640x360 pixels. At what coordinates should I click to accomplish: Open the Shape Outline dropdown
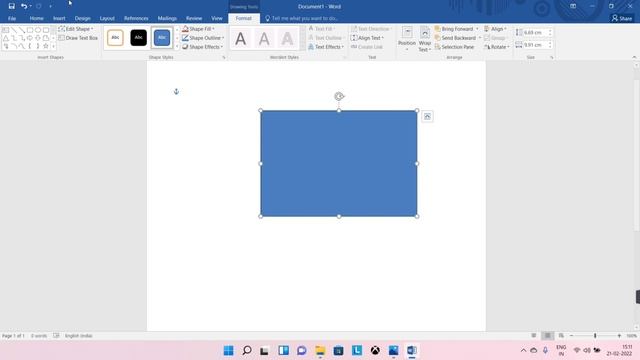tap(203, 38)
